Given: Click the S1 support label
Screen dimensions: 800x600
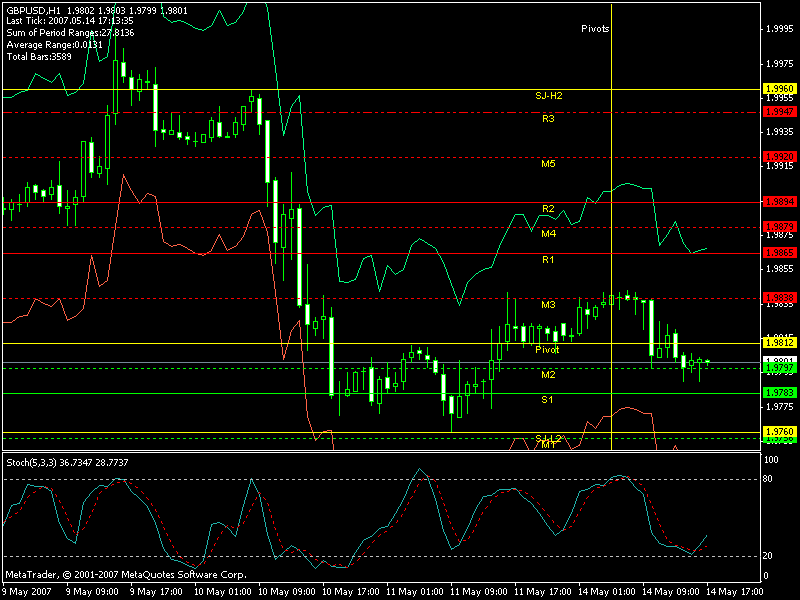Looking at the screenshot, I should pyautogui.click(x=548, y=400).
